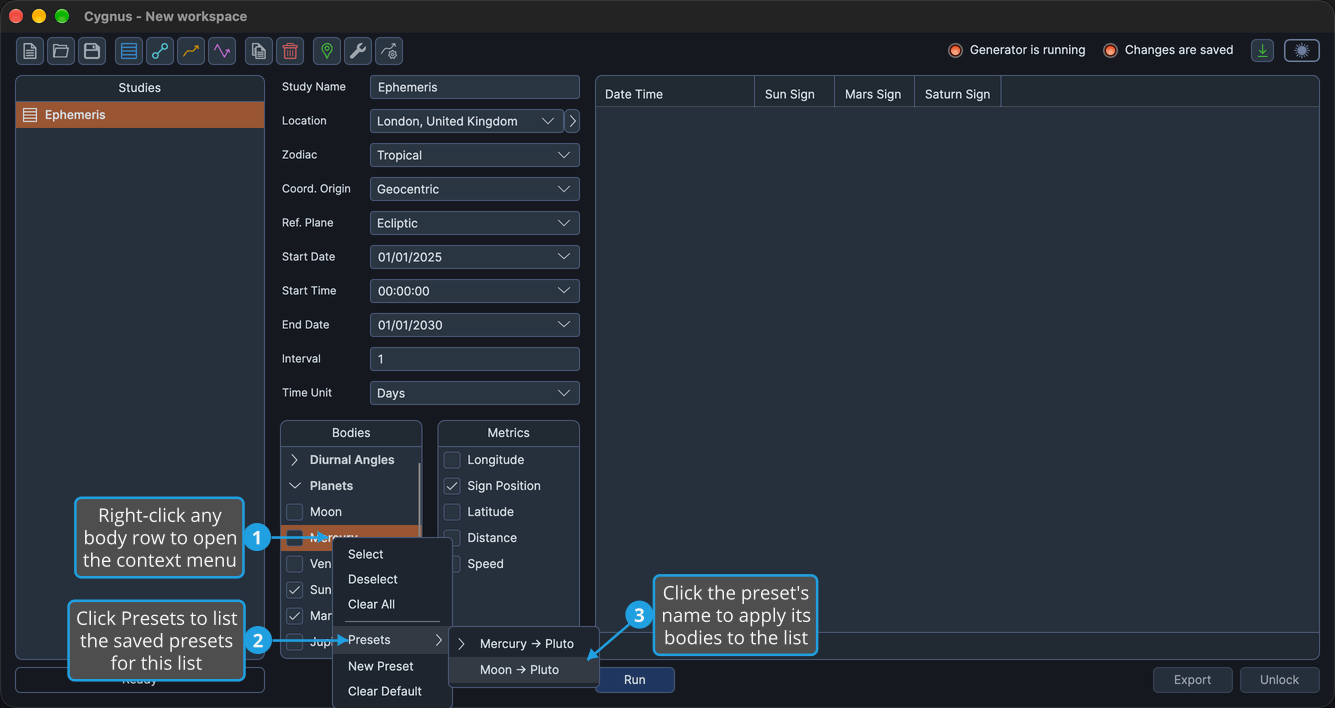
Task: Click the sun brightness theme icon
Action: coord(1302,51)
